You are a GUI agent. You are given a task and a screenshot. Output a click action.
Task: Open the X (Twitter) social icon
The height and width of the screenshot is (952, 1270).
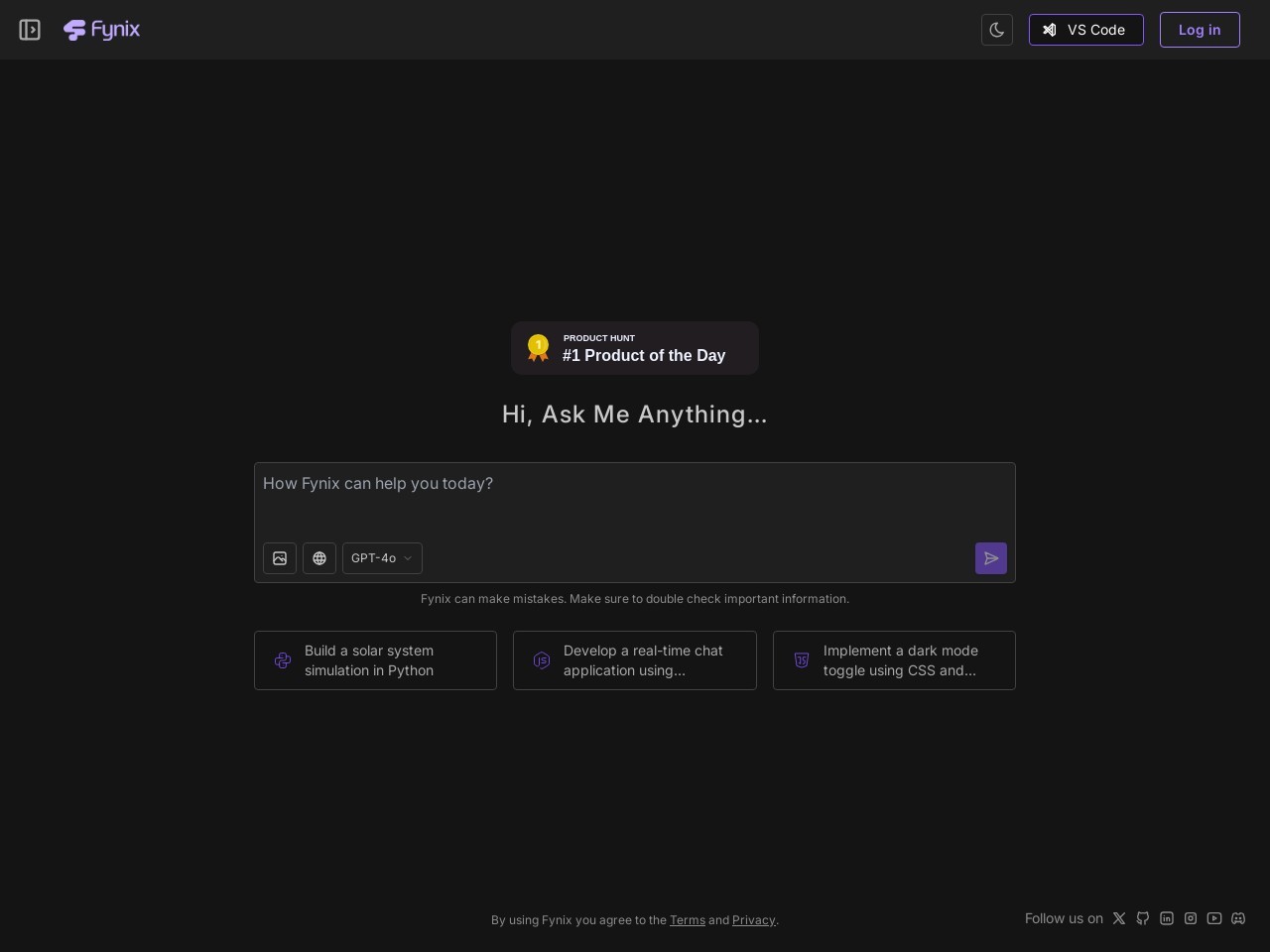point(1119,918)
